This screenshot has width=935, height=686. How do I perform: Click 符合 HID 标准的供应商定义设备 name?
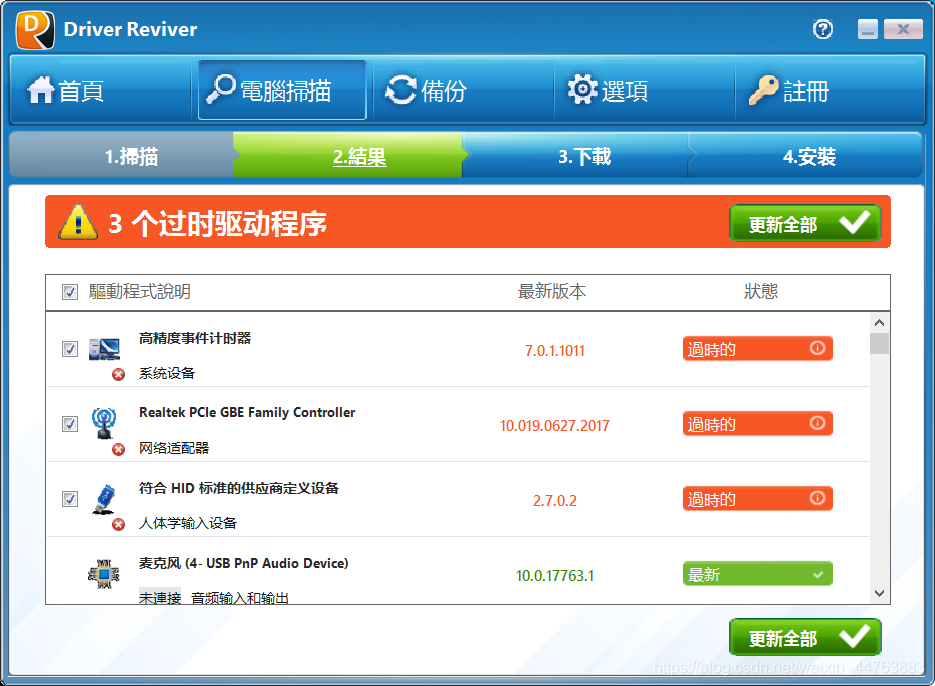pyautogui.click(x=239, y=488)
